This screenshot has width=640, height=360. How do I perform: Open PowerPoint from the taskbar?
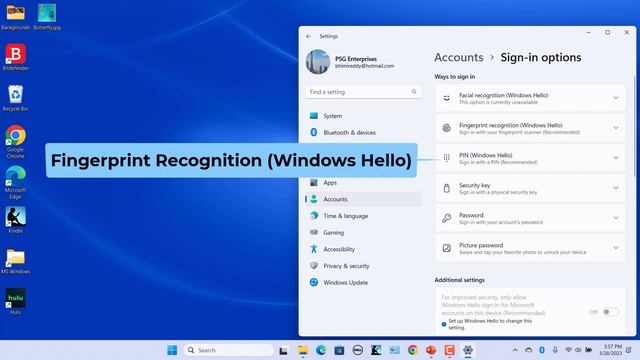pos(431,350)
